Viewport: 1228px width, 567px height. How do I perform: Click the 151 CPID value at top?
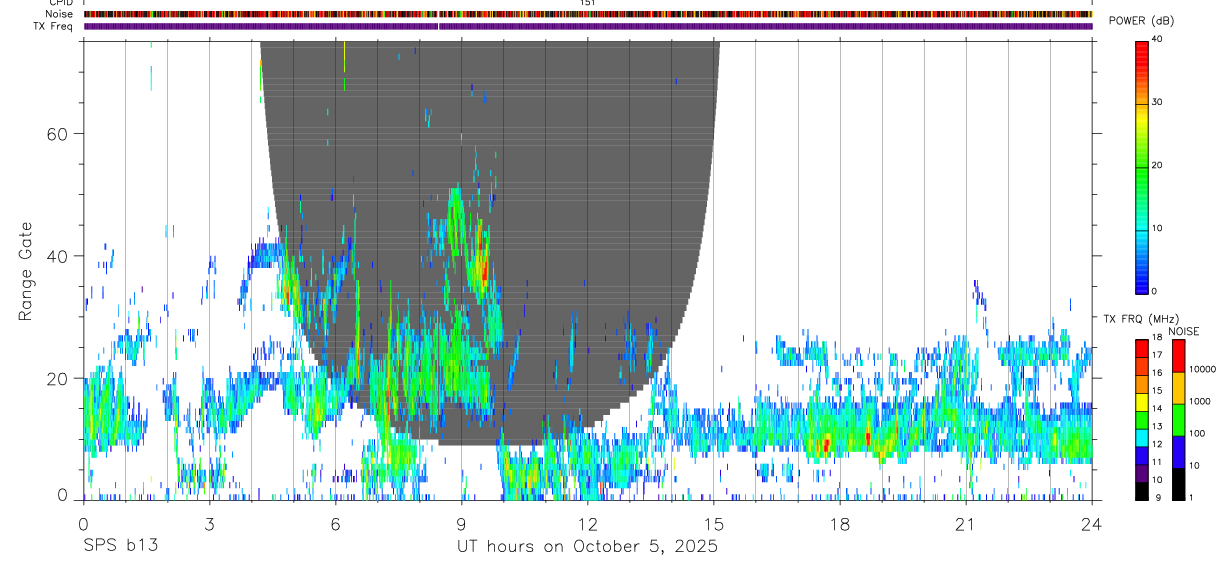point(588,3)
